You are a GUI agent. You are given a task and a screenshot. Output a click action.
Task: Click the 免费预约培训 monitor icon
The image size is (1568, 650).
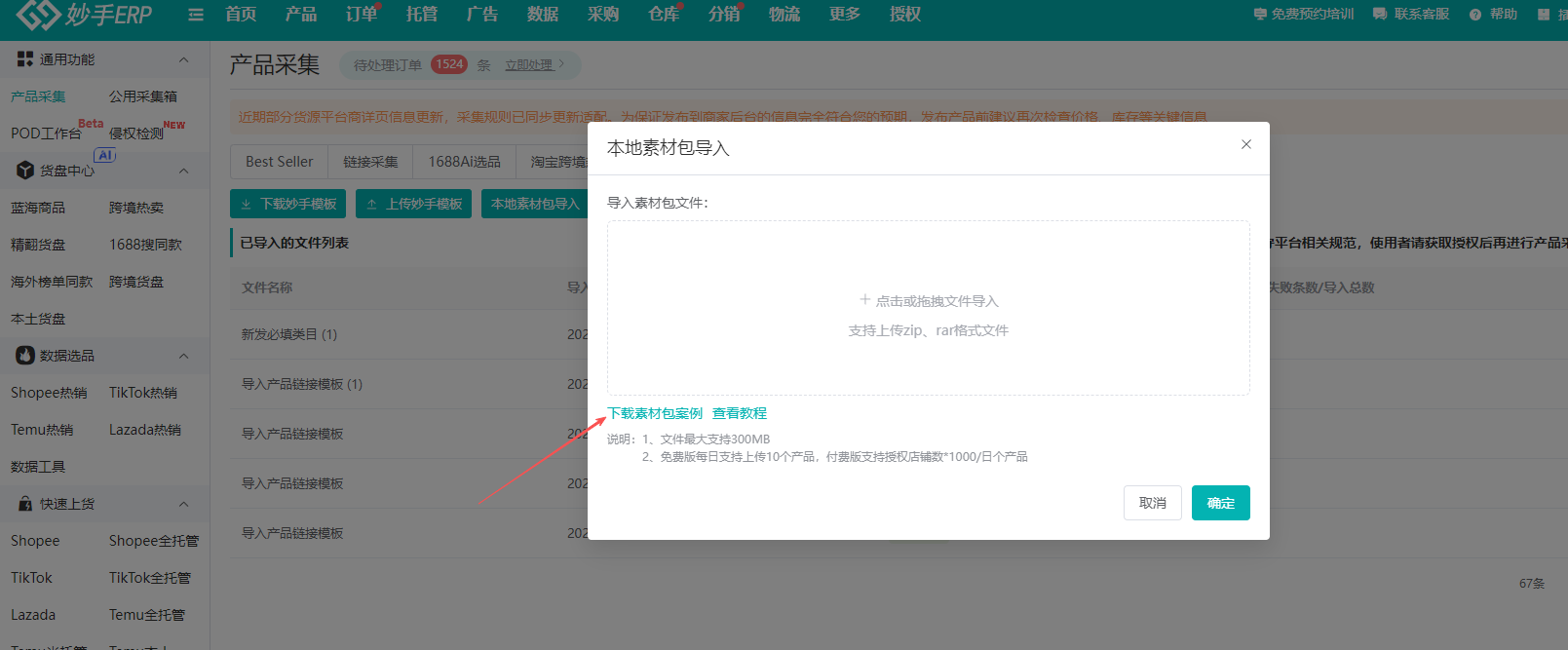coord(1260,15)
